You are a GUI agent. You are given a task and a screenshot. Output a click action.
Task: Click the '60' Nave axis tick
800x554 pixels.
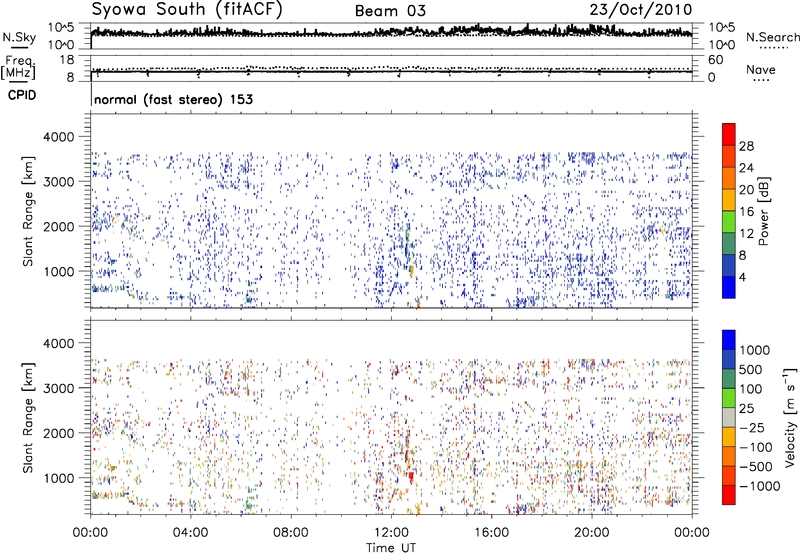point(715,60)
